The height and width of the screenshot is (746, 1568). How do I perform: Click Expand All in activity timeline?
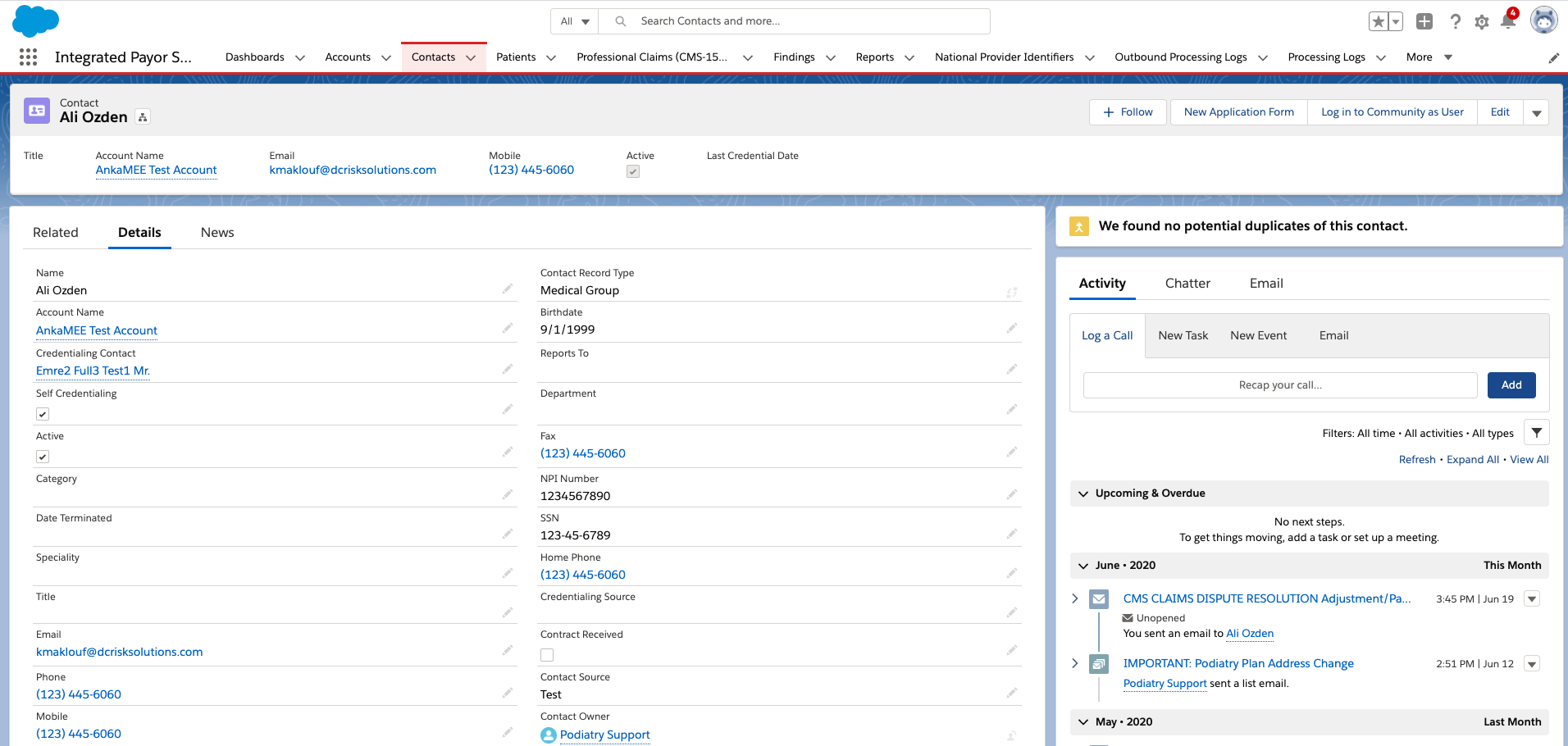click(1473, 460)
